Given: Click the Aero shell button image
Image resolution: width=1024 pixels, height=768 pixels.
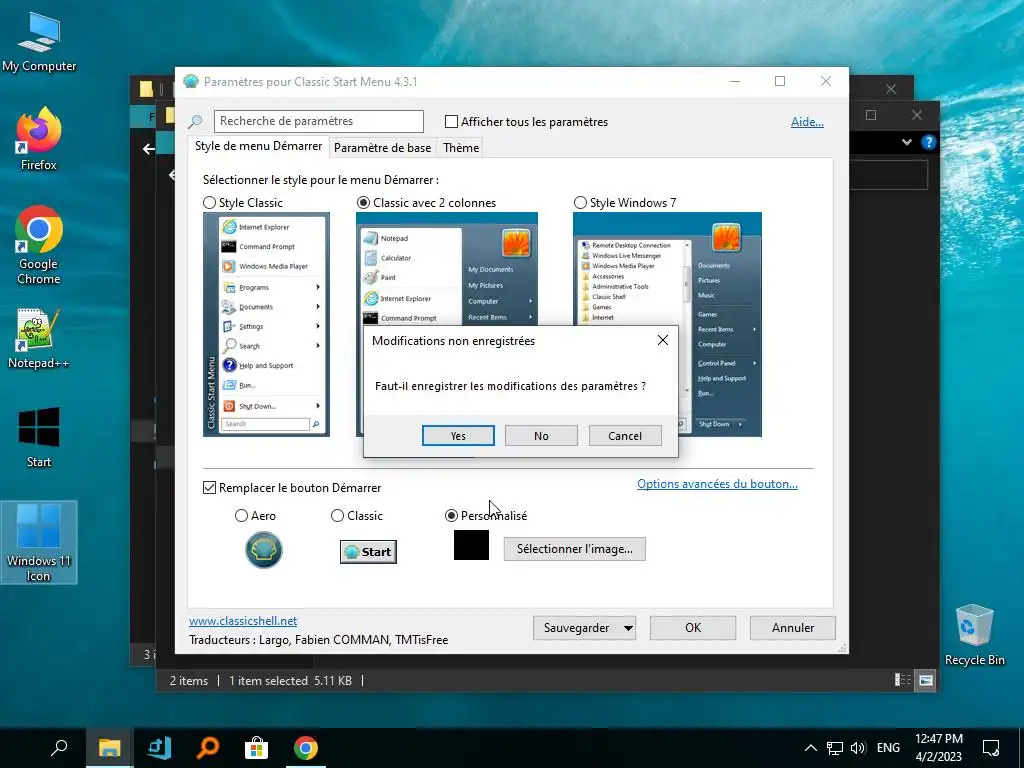Looking at the screenshot, I should 264,549.
